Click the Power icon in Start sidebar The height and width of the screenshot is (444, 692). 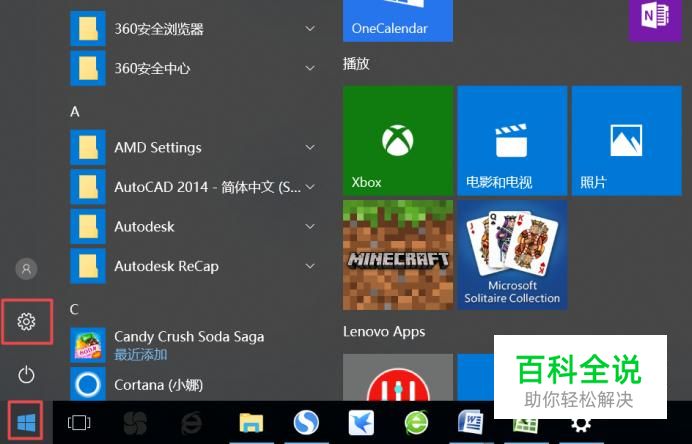point(26,375)
